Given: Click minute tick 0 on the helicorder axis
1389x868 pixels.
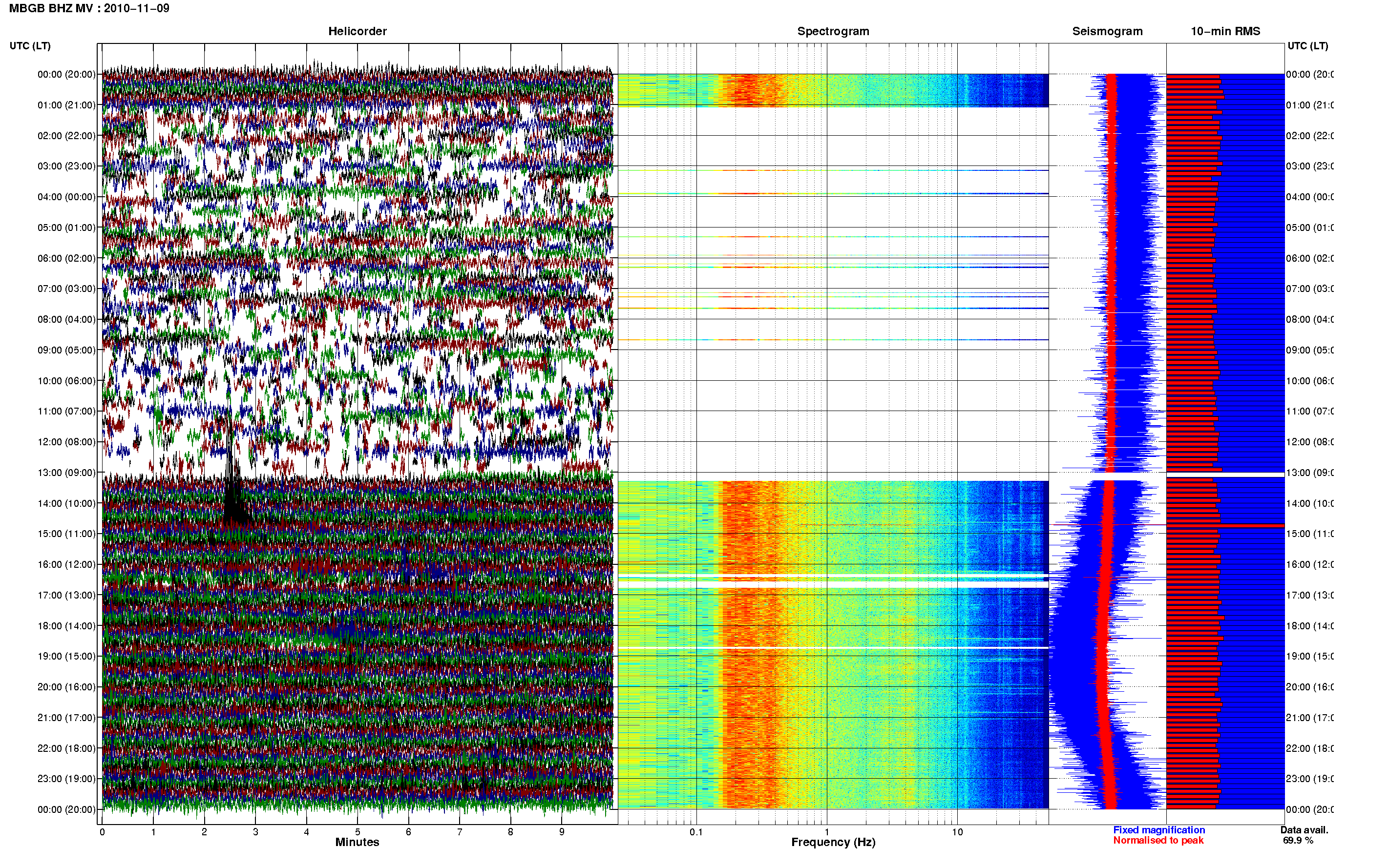Looking at the screenshot, I should coord(102,832).
